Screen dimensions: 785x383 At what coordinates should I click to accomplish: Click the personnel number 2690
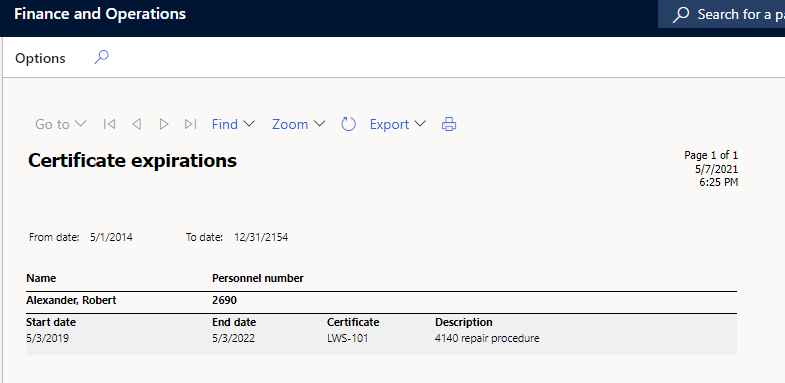(x=224, y=300)
